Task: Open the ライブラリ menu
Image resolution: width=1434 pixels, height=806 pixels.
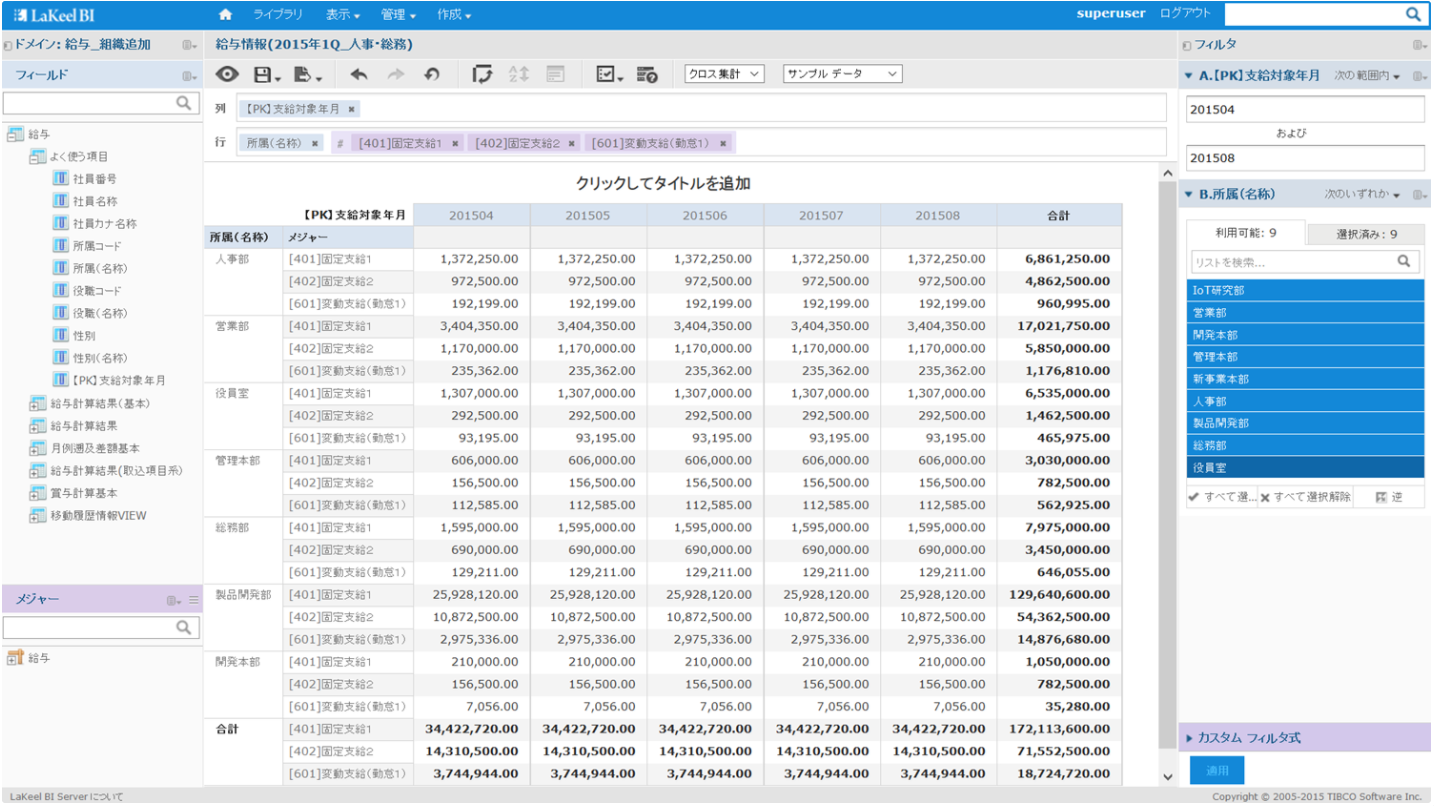Action: click(278, 14)
